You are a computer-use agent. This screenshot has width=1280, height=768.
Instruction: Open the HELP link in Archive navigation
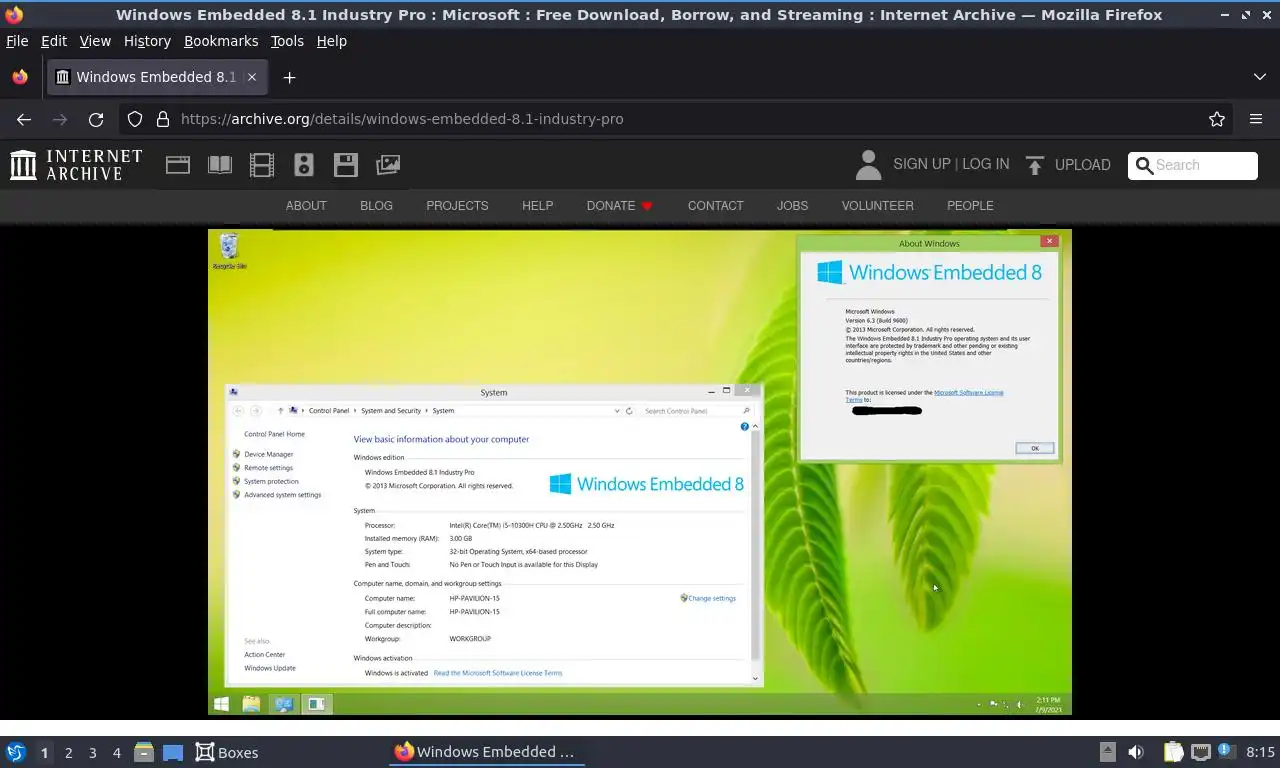[537, 206]
